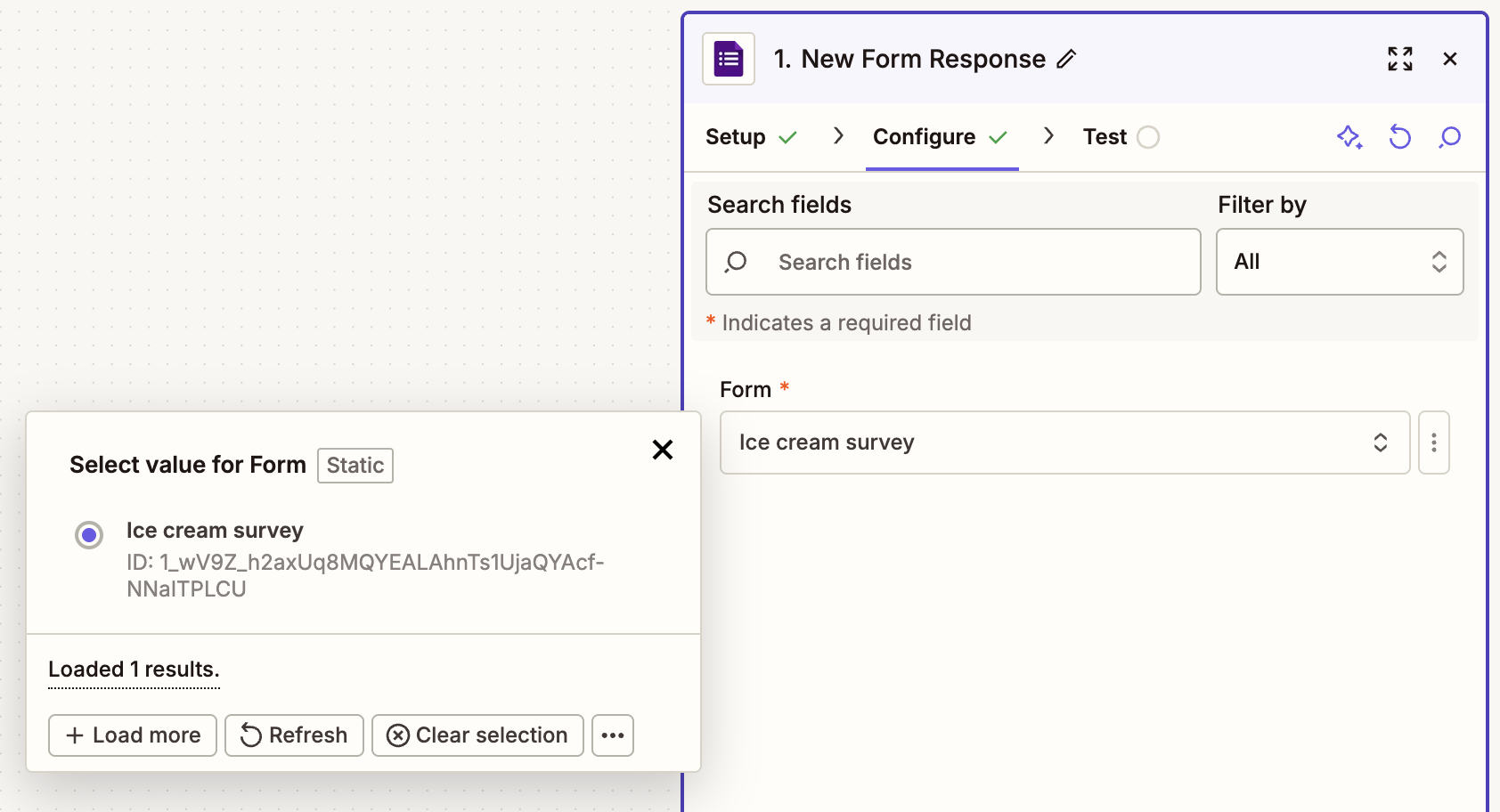Select the Ice cream survey radio option
Screen dimensions: 1500x812
tap(89, 534)
